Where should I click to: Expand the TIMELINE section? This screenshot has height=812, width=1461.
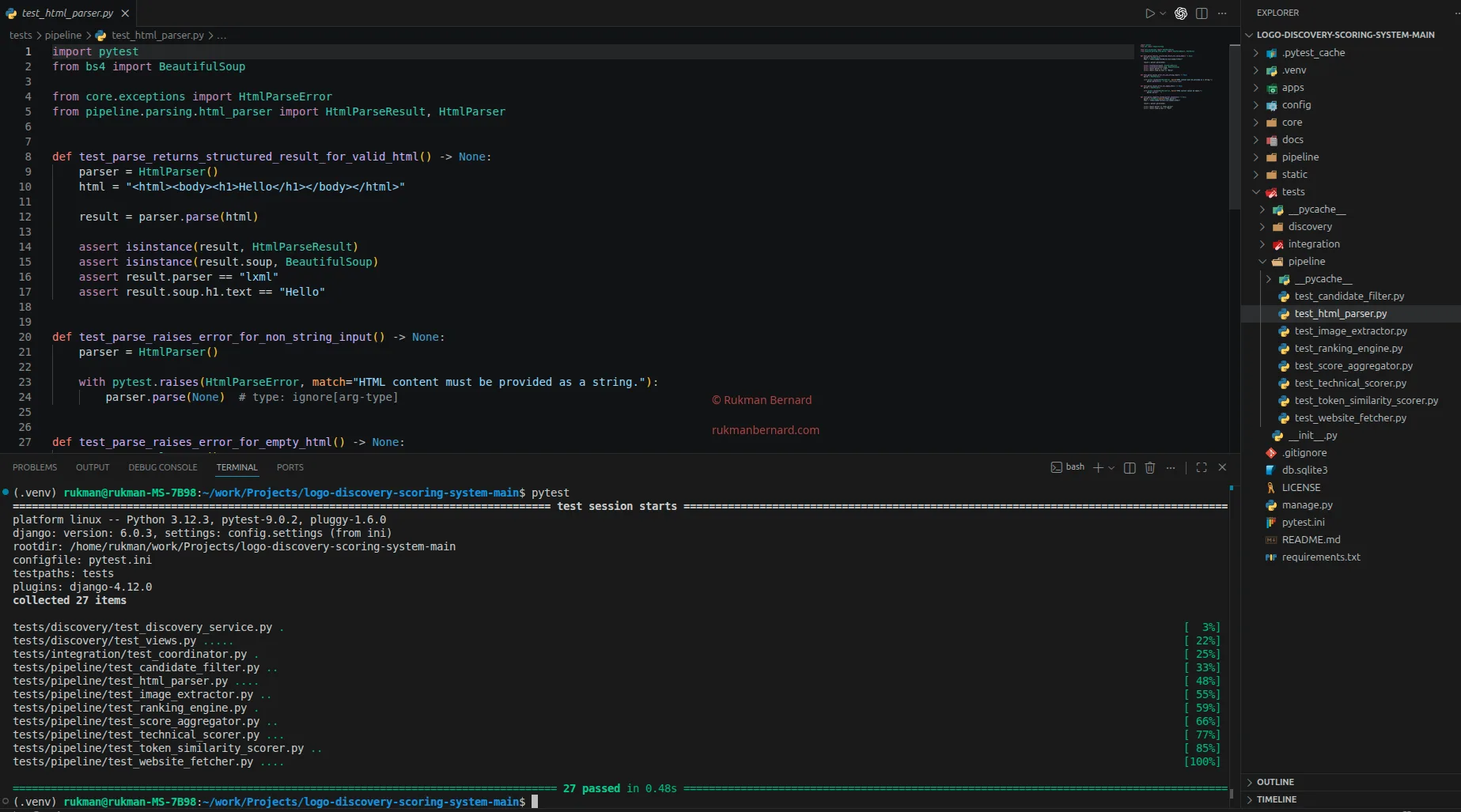pos(1351,799)
